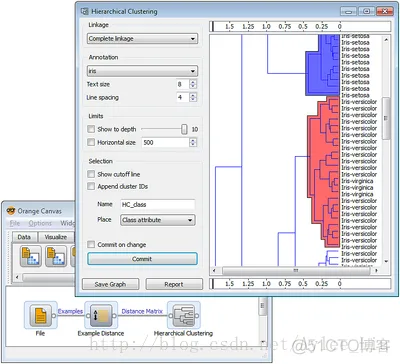The width and height of the screenshot is (400, 364).
Task: Select the Example Distance widget icon
Action: (101, 315)
